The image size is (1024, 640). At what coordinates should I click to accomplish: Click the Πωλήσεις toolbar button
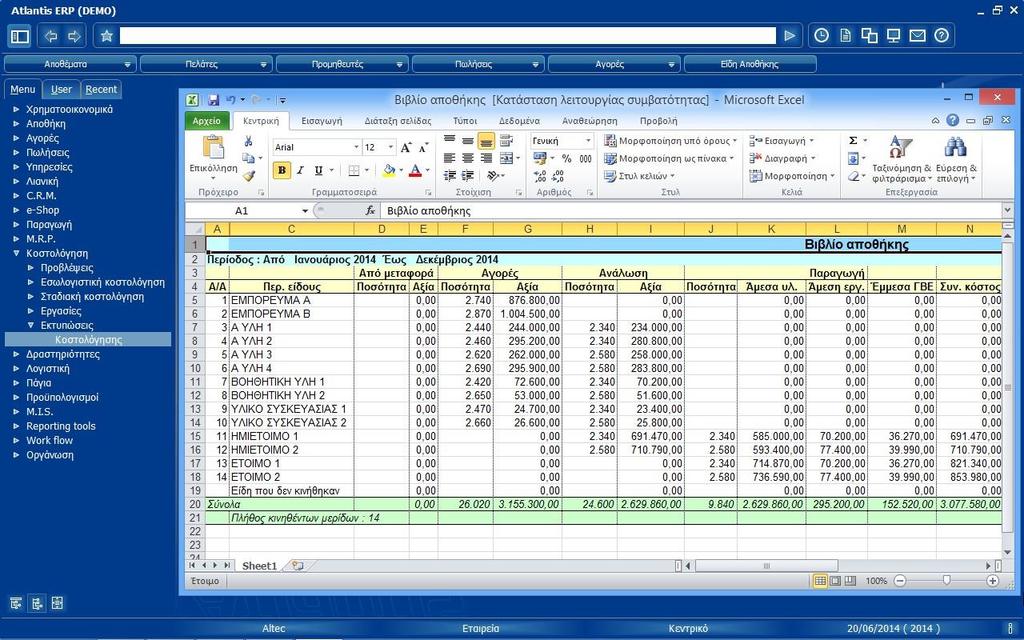(x=478, y=64)
